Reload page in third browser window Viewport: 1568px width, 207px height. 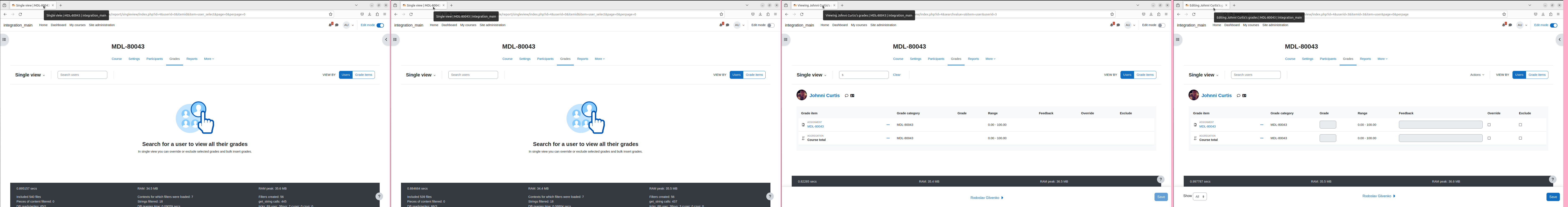pos(802,14)
